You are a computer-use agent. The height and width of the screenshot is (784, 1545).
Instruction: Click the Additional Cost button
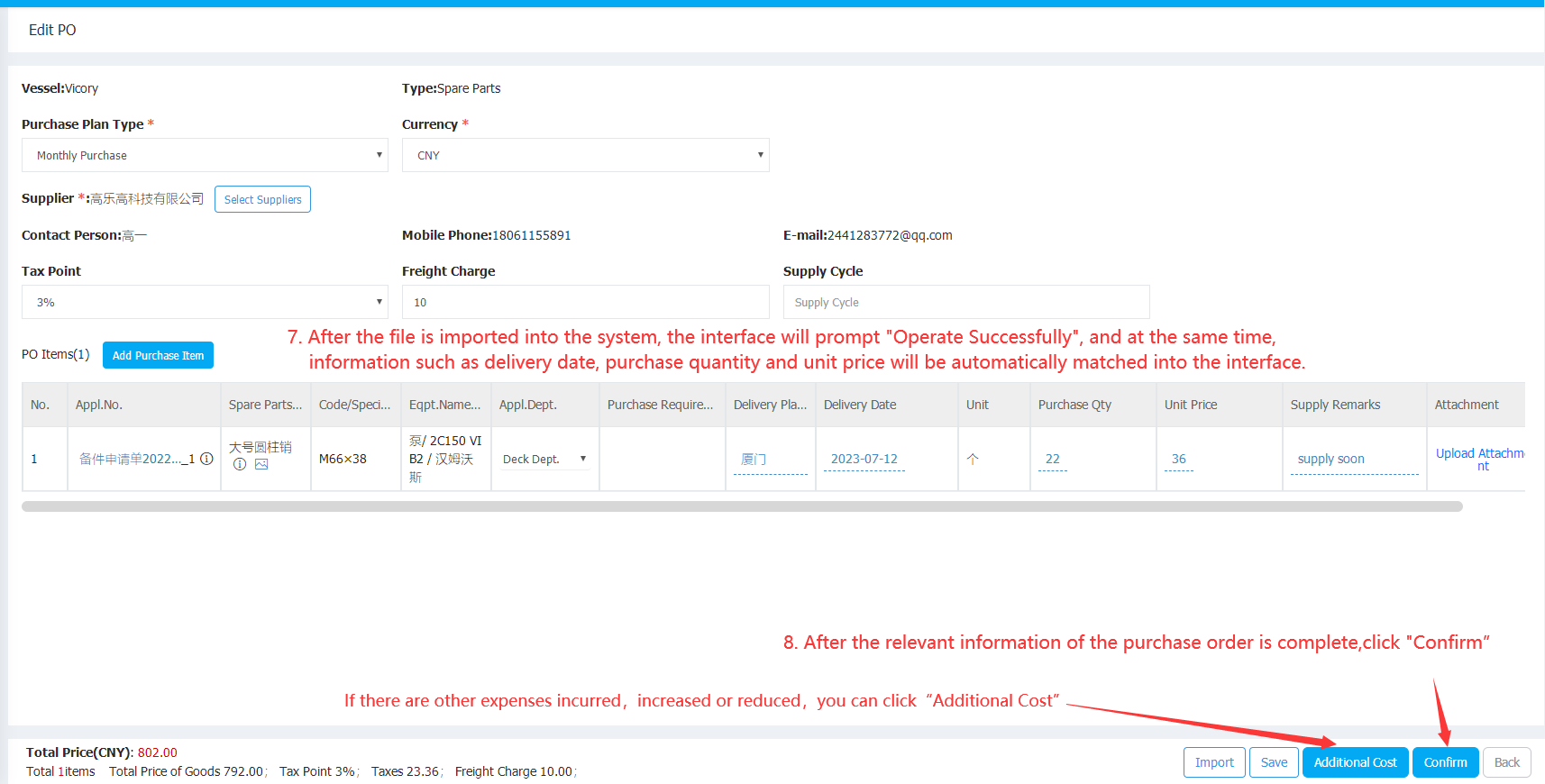click(x=1355, y=762)
